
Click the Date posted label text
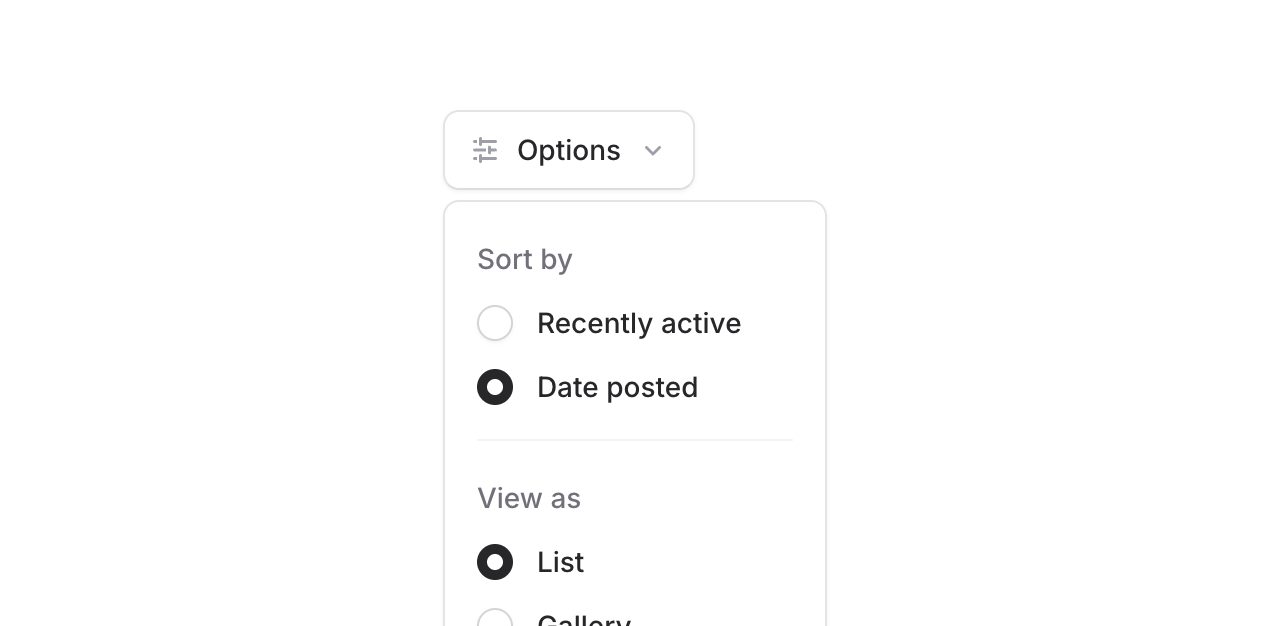pos(617,387)
